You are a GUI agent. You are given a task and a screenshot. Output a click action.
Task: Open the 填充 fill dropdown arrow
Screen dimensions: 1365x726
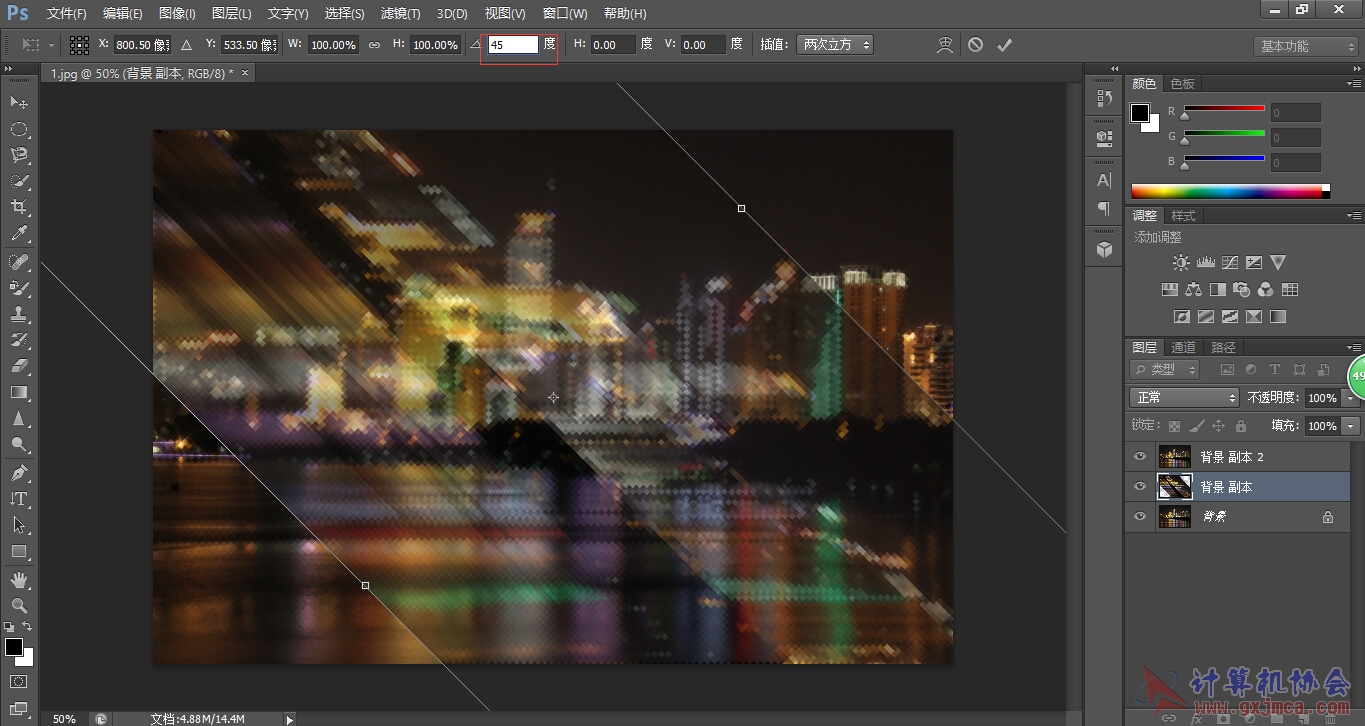1351,426
